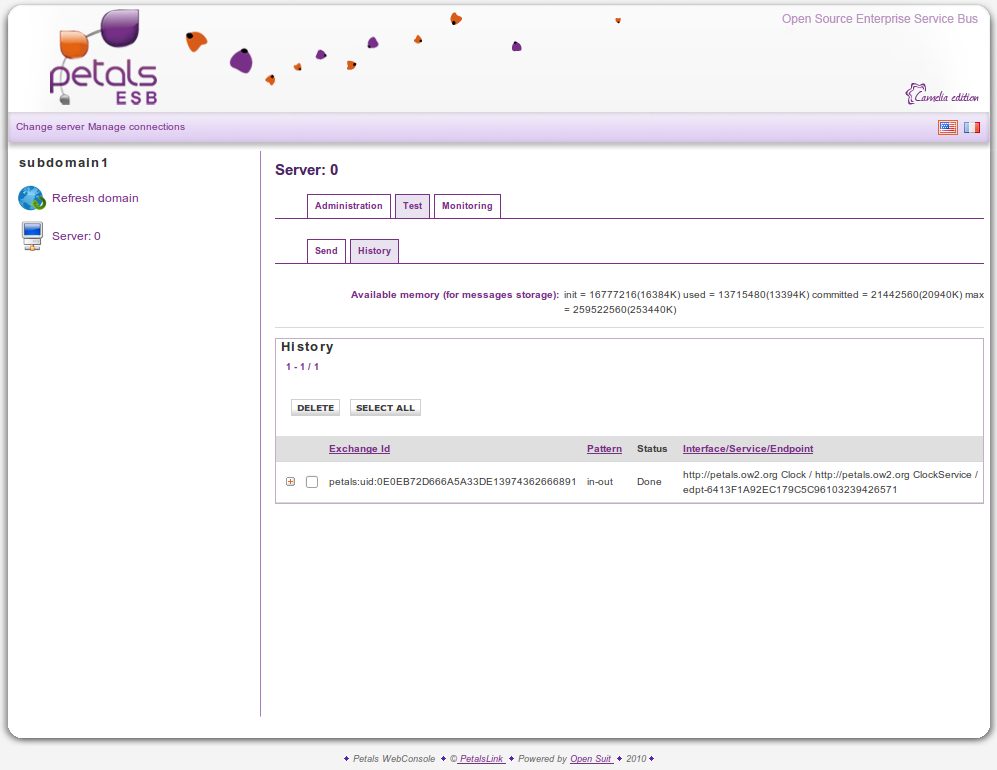Switch language with the US flag icon
This screenshot has width=997, height=770.
947,127
